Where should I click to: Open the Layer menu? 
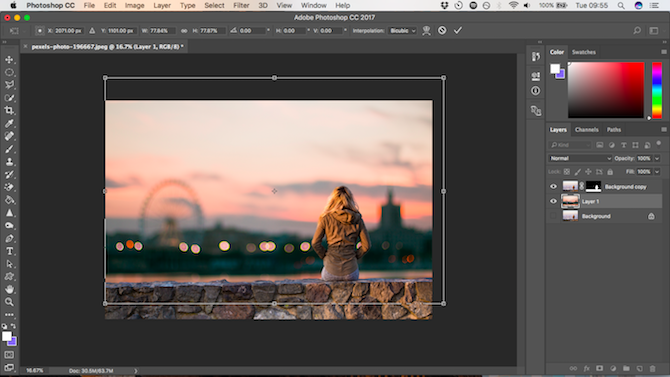(162, 6)
